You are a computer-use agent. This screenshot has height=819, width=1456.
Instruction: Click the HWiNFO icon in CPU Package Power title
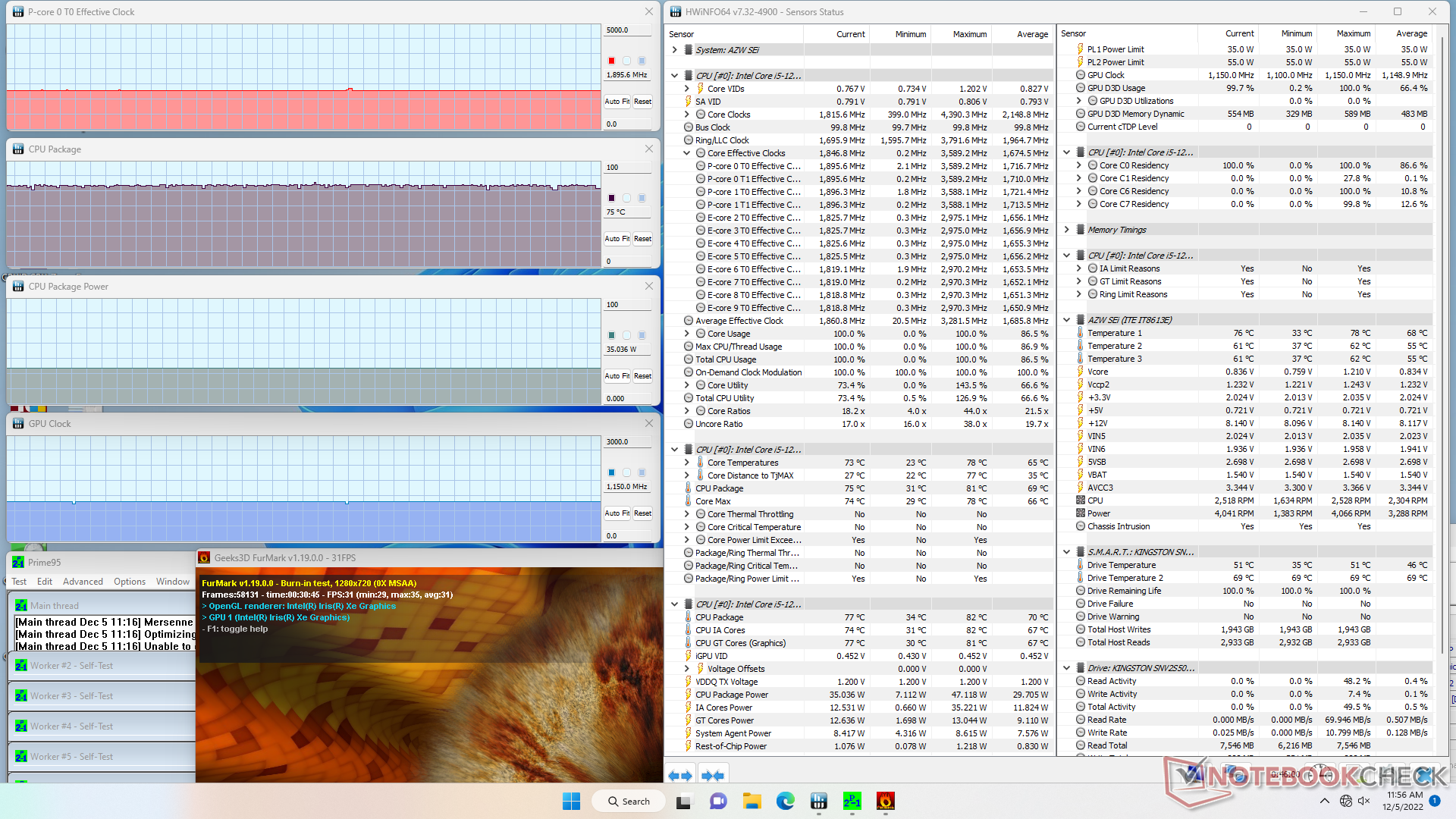click(18, 286)
